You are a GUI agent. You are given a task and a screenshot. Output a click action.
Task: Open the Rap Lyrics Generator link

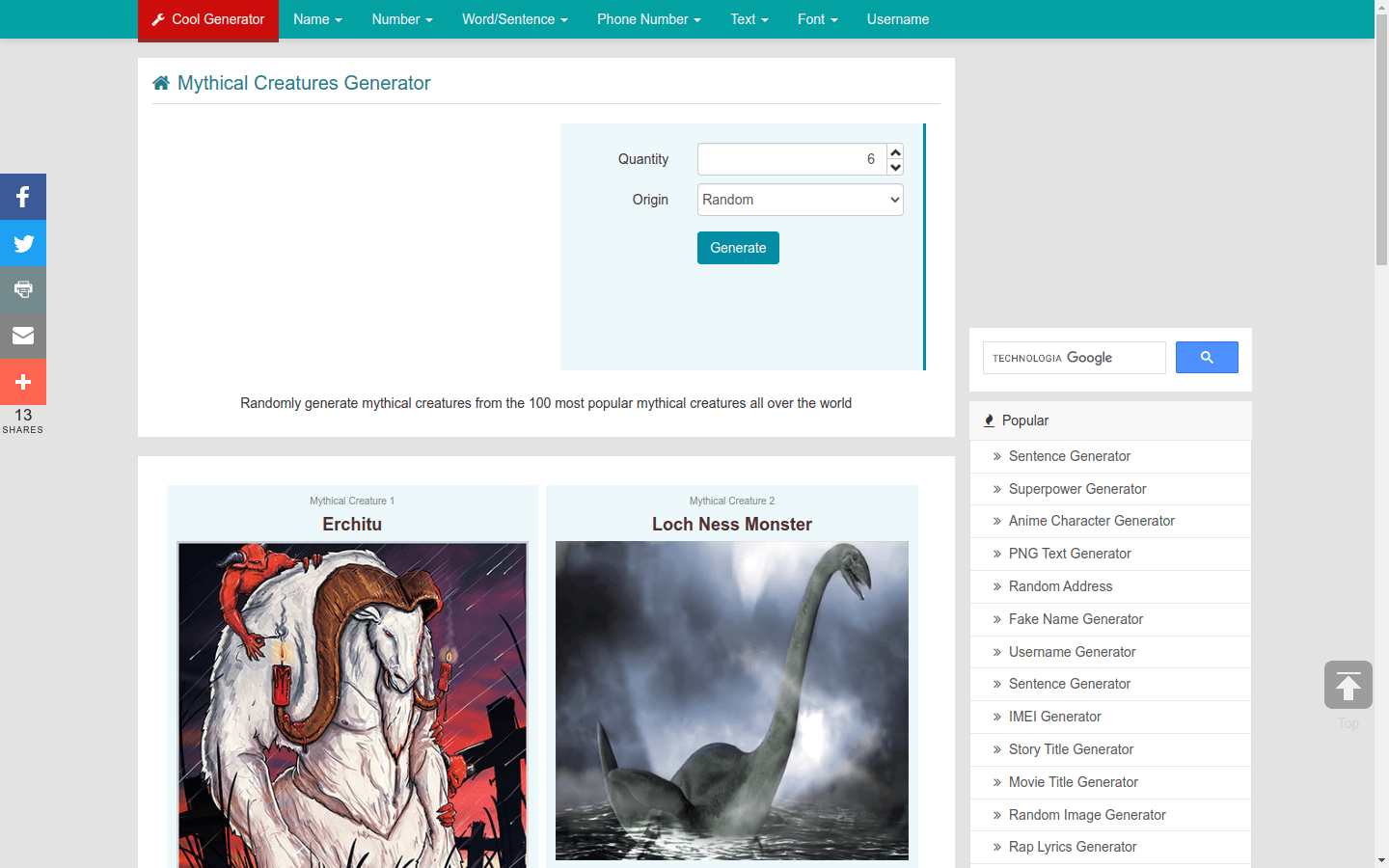[x=1072, y=847]
